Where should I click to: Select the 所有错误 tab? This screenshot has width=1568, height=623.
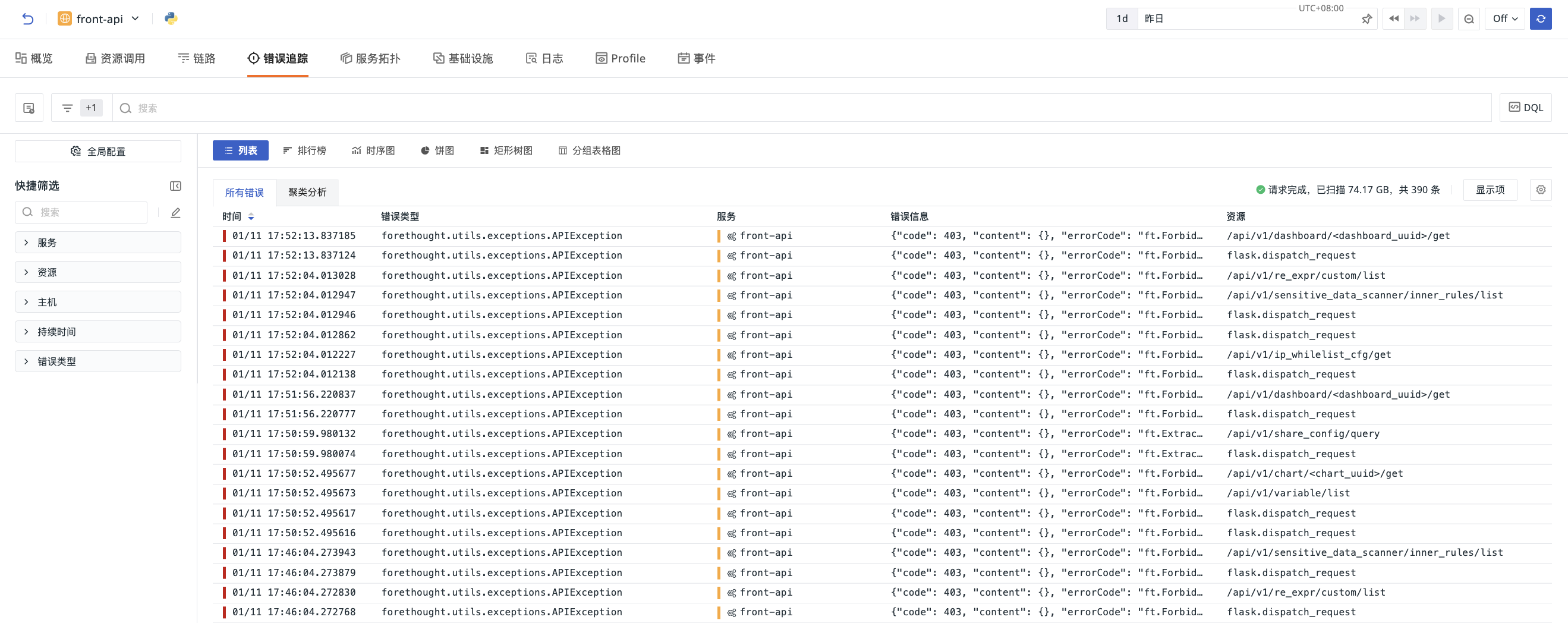click(x=244, y=193)
